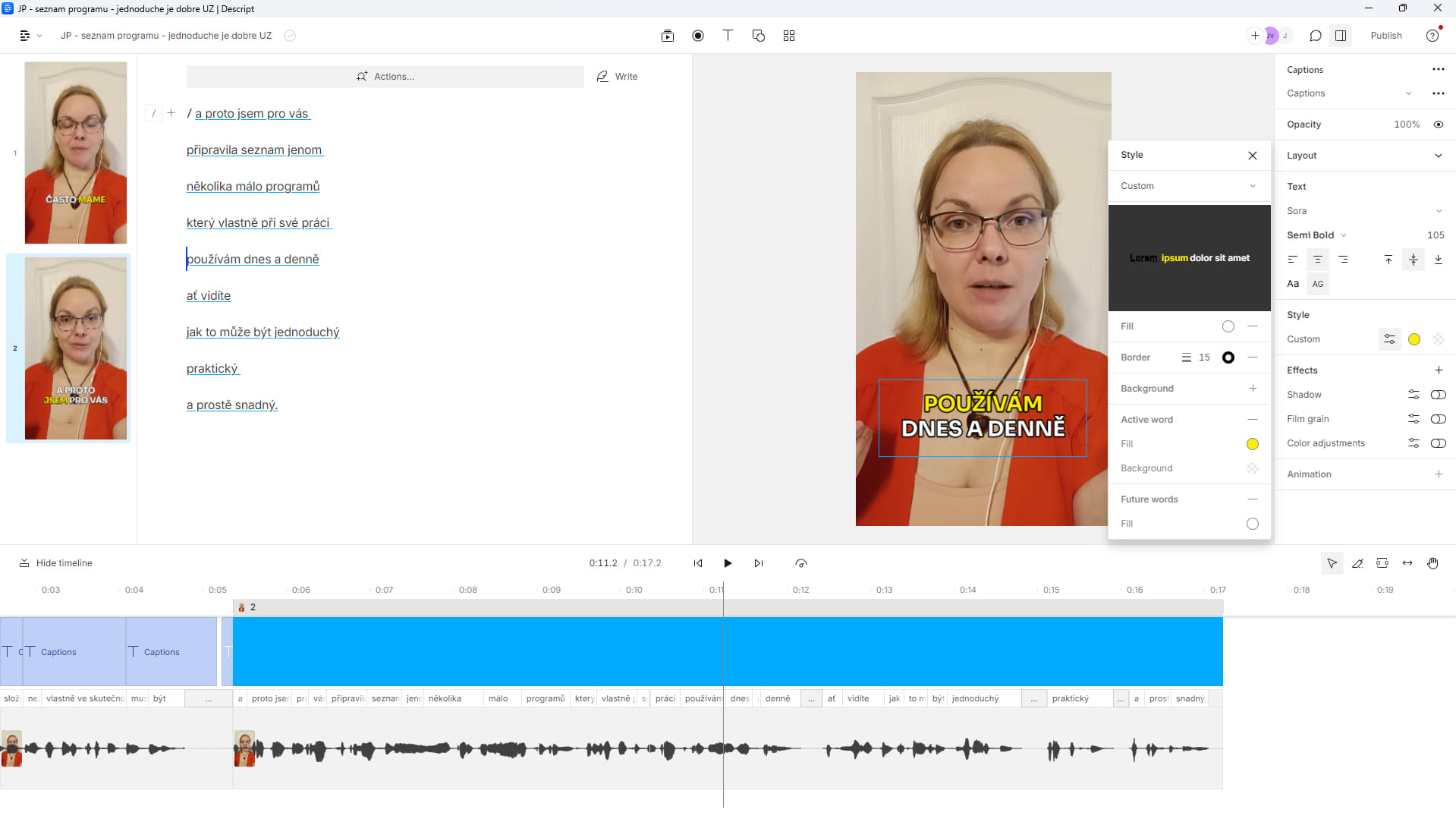Viewport: 1456px width, 819px height.
Task: Click the Record button in top toolbar
Action: click(698, 36)
